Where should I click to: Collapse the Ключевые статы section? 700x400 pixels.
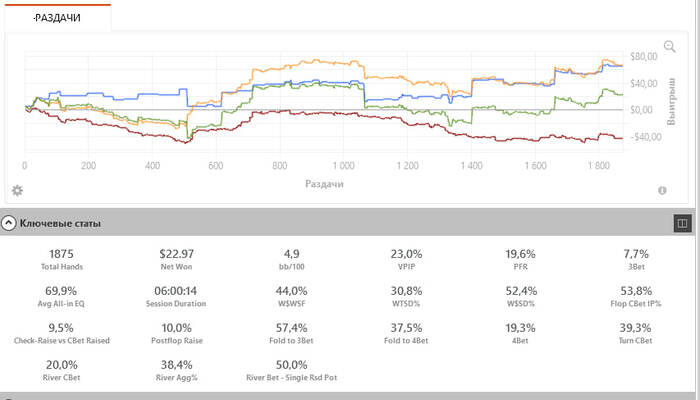pyautogui.click(x=9, y=223)
